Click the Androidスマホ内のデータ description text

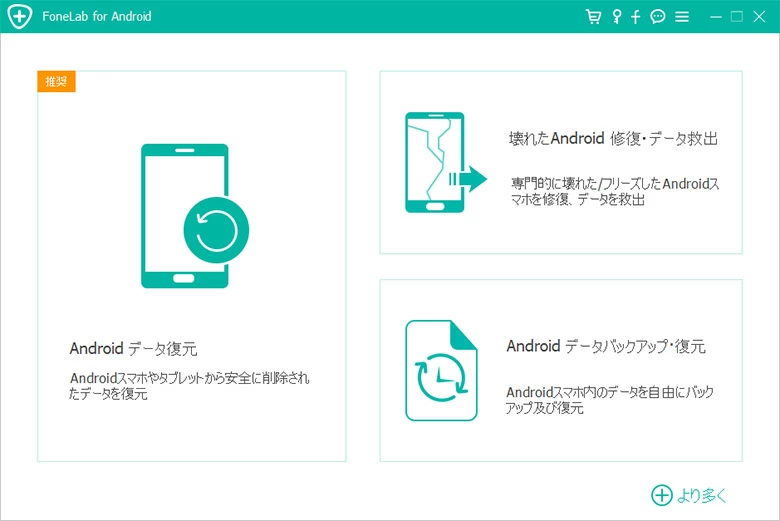point(610,400)
